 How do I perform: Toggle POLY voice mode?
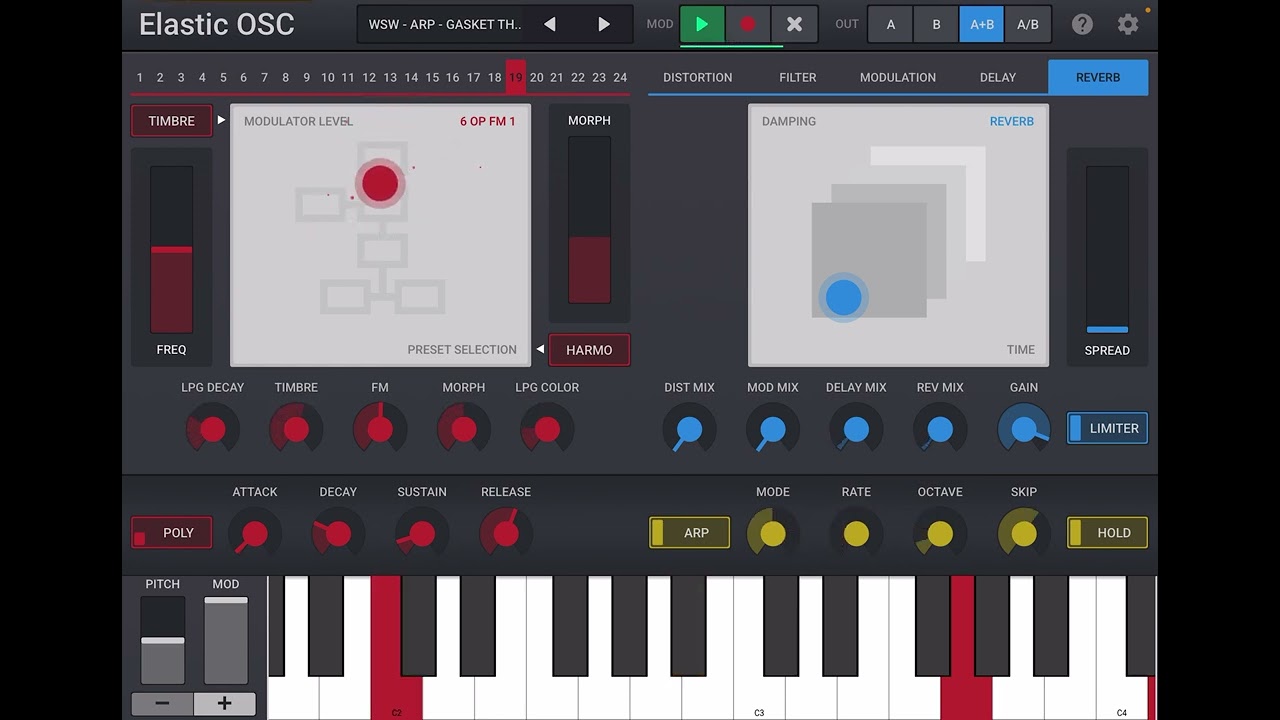[x=171, y=533]
